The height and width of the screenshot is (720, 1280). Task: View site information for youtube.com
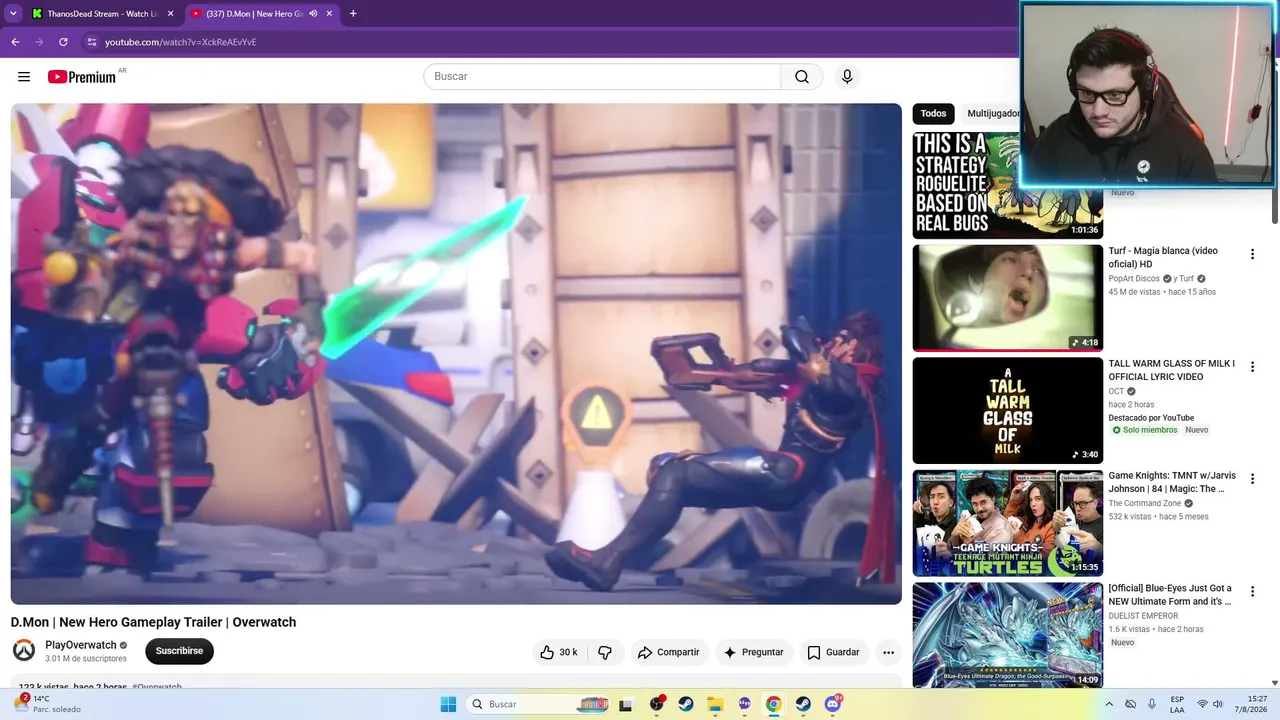click(91, 42)
